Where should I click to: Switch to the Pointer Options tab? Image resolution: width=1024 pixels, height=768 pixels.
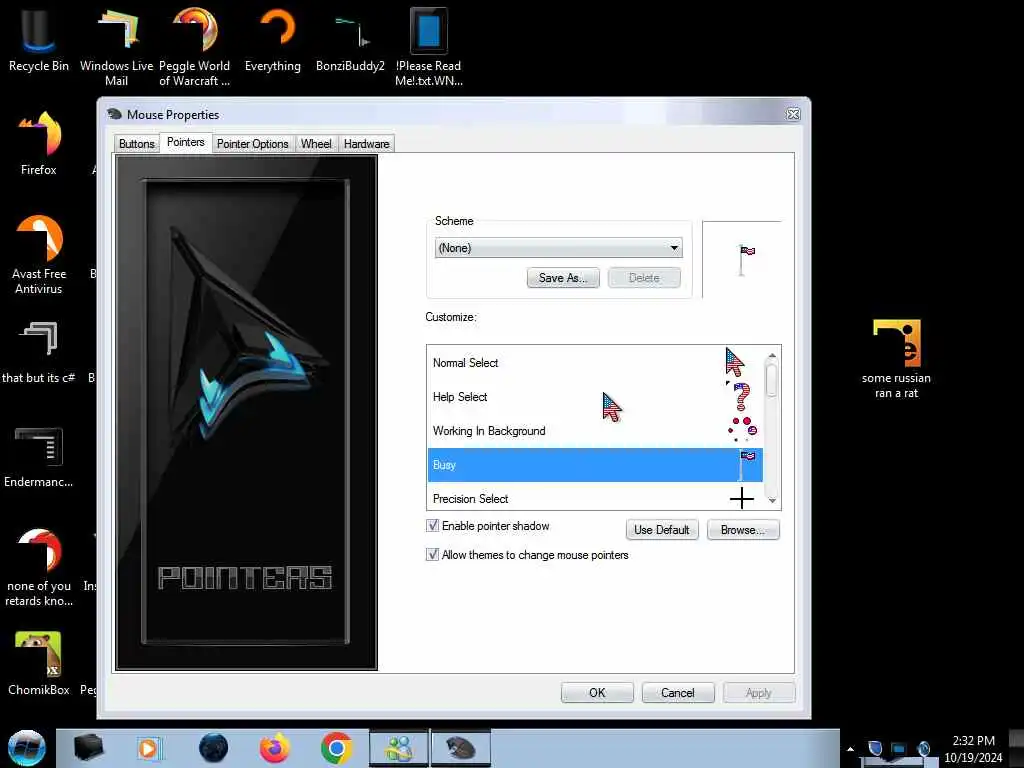pos(252,144)
